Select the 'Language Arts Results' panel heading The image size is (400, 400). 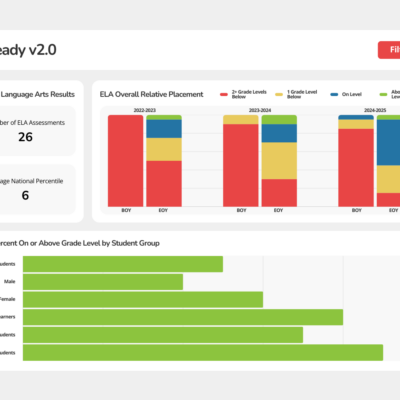pyautogui.click(x=37, y=94)
